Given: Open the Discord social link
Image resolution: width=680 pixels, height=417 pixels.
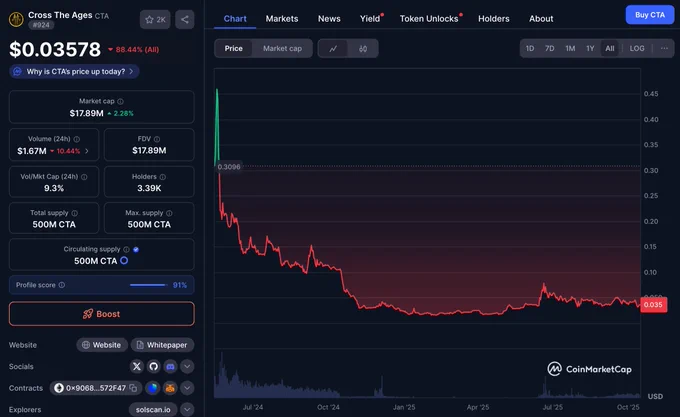Looking at the screenshot, I should 170,367.
